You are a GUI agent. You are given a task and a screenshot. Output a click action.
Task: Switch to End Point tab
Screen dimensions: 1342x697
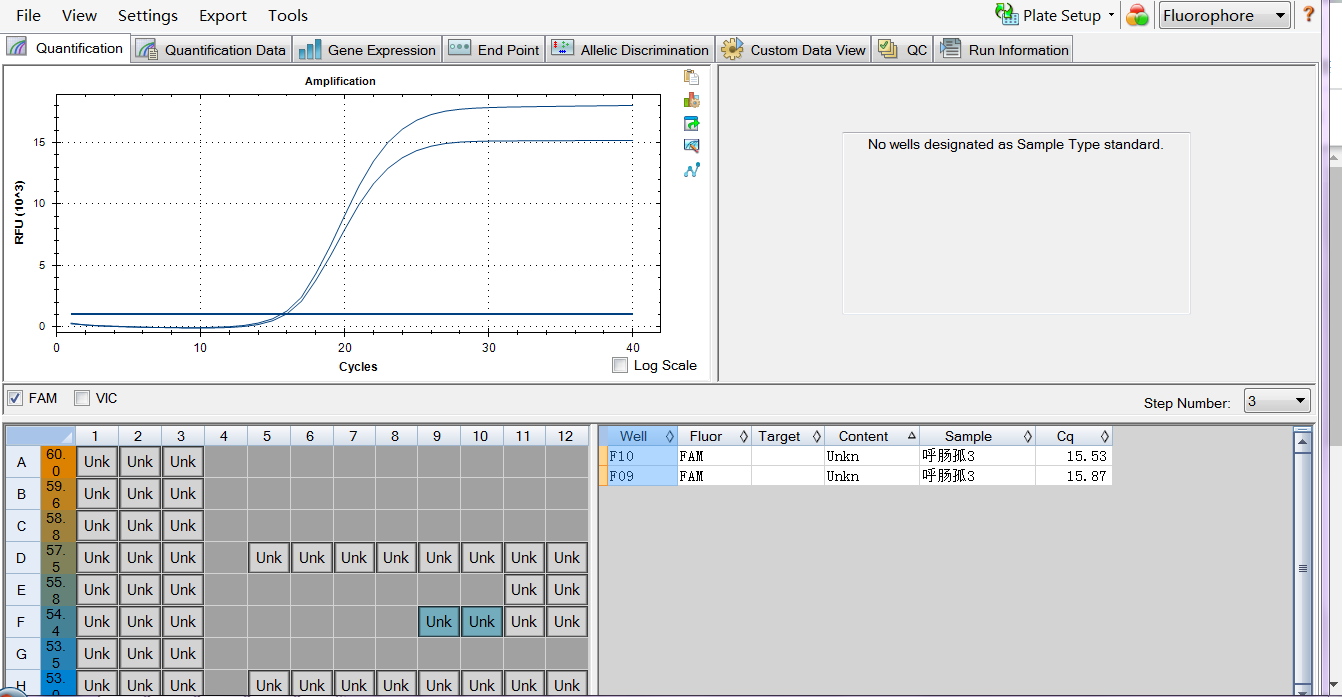point(494,49)
